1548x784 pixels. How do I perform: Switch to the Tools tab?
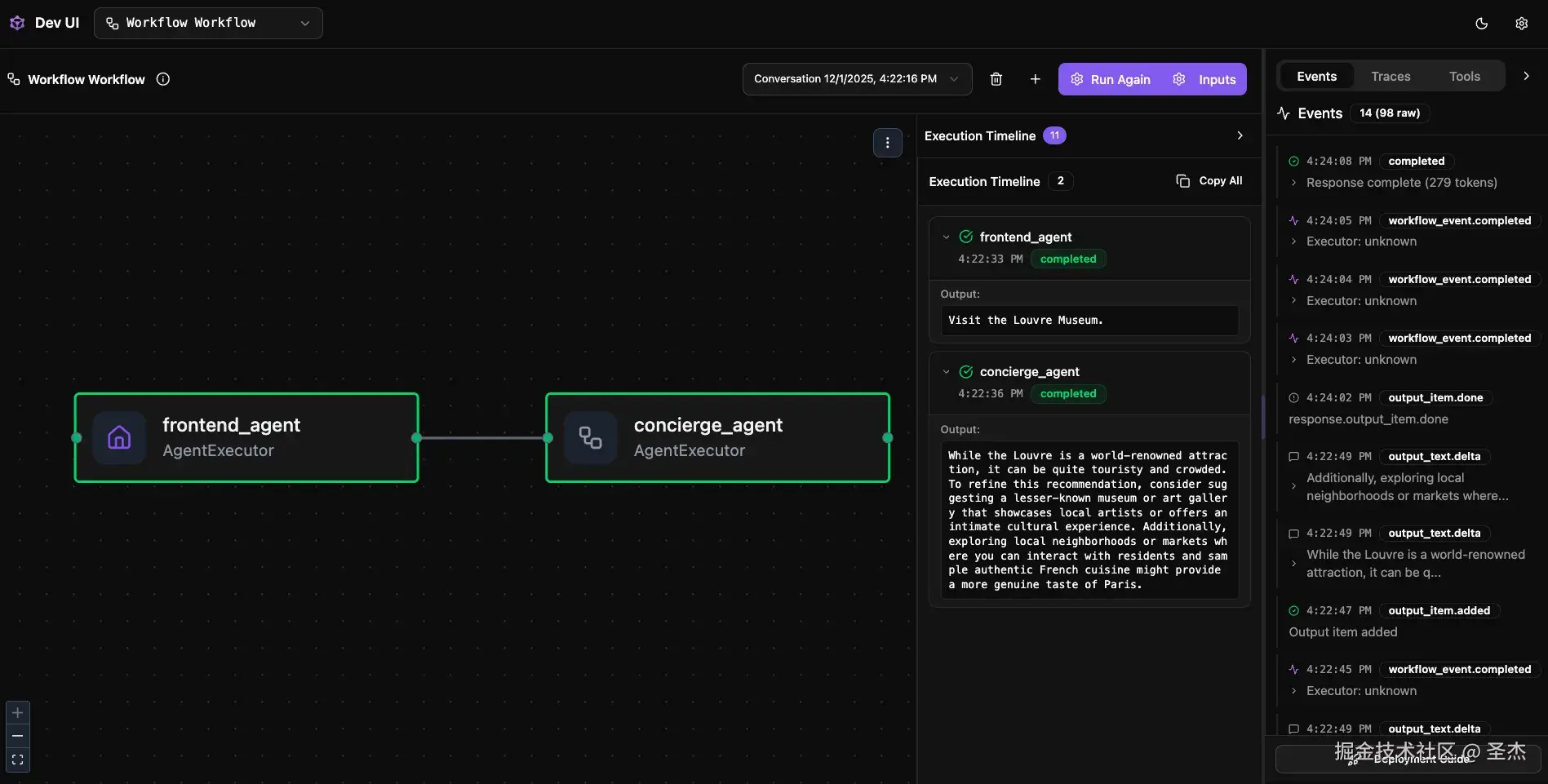(1465, 76)
